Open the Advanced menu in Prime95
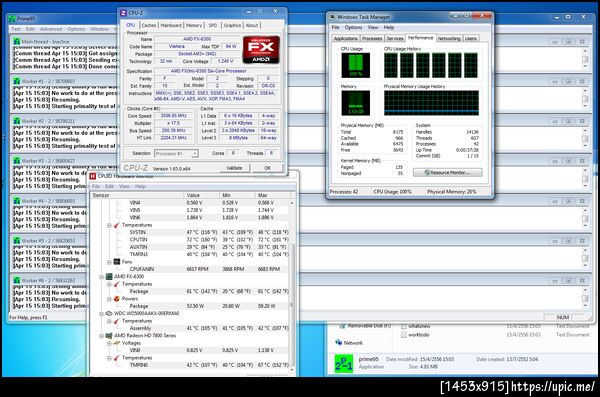This screenshot has width=600, height=397. (51, 29)
